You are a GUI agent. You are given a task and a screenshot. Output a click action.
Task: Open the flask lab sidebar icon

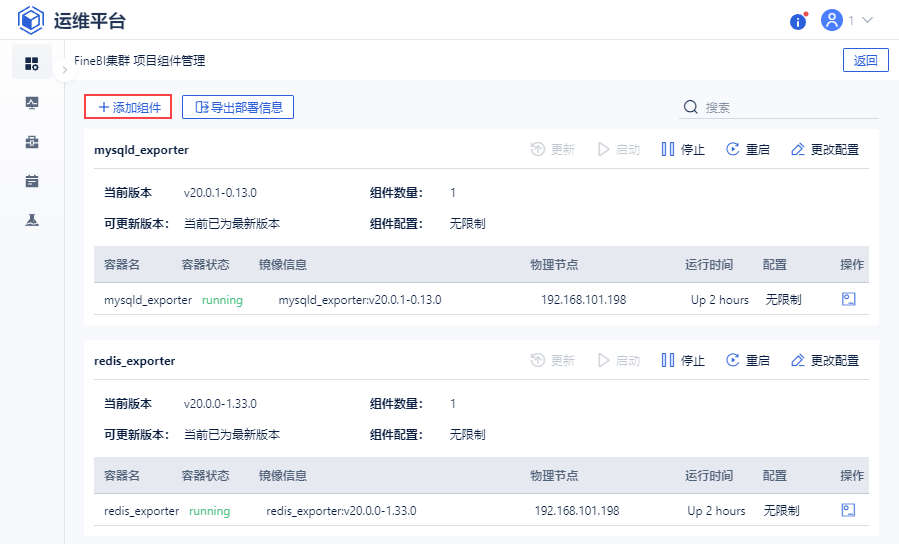pos(32,220)
